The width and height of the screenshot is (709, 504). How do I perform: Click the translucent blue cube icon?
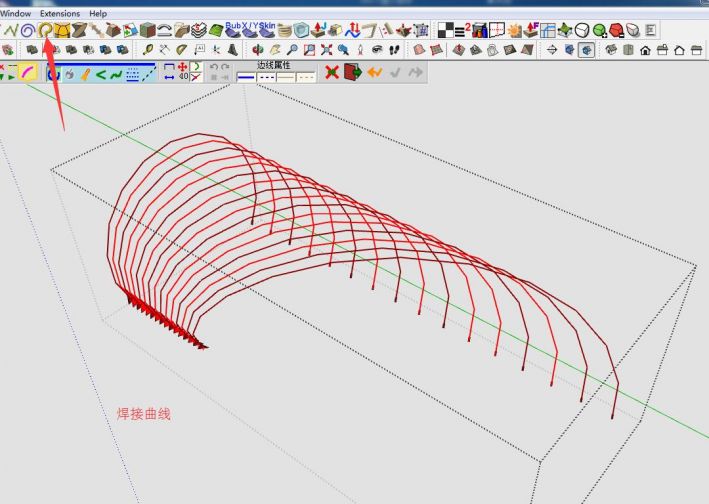pyautogui.click(x=301, y=30)
